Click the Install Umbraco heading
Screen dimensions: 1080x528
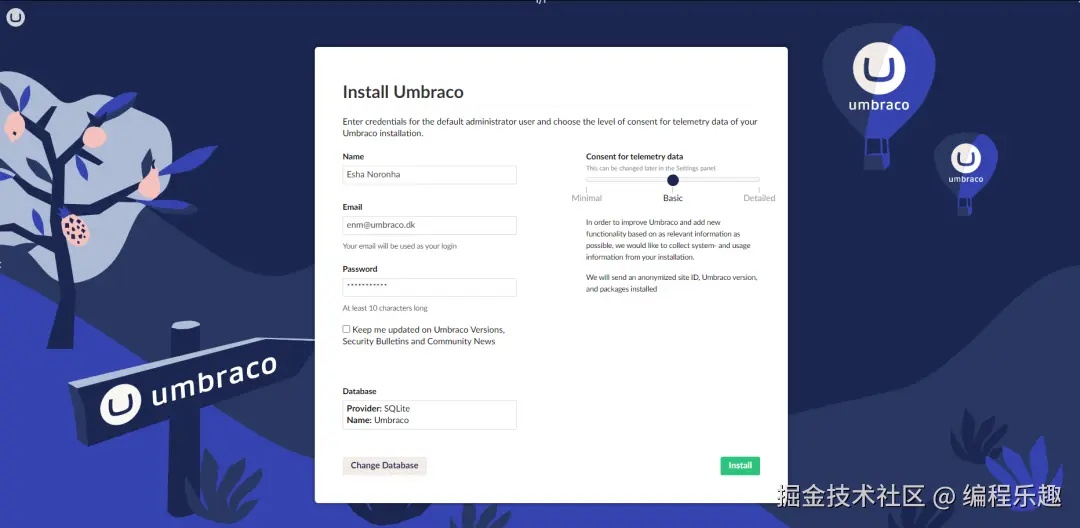coord(403,92)
